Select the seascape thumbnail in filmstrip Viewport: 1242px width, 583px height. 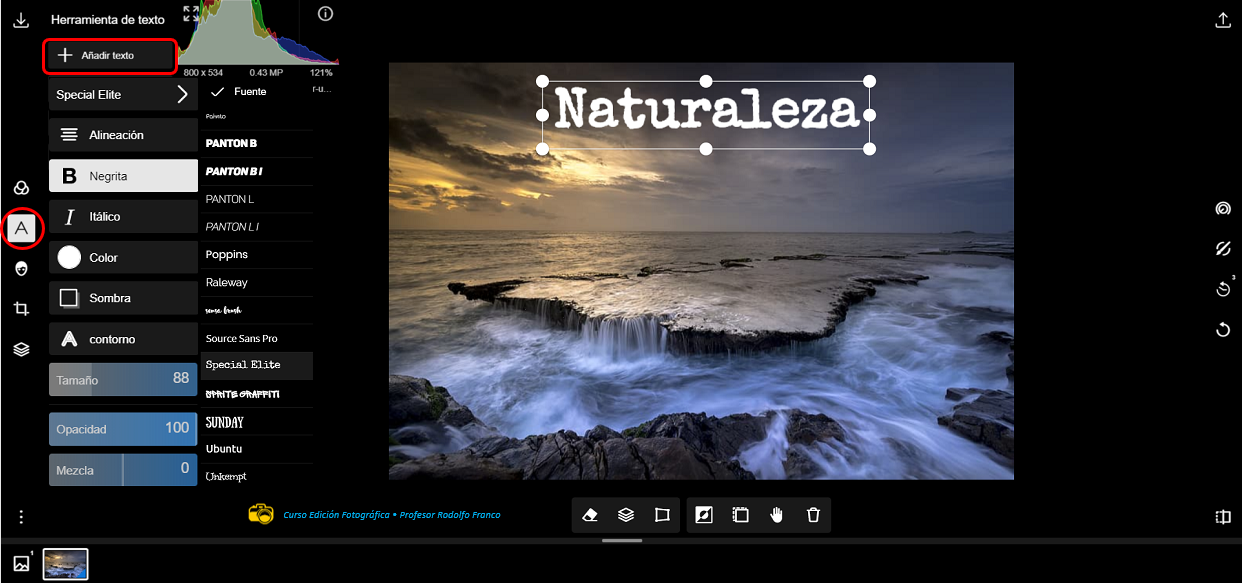(65, 564)
